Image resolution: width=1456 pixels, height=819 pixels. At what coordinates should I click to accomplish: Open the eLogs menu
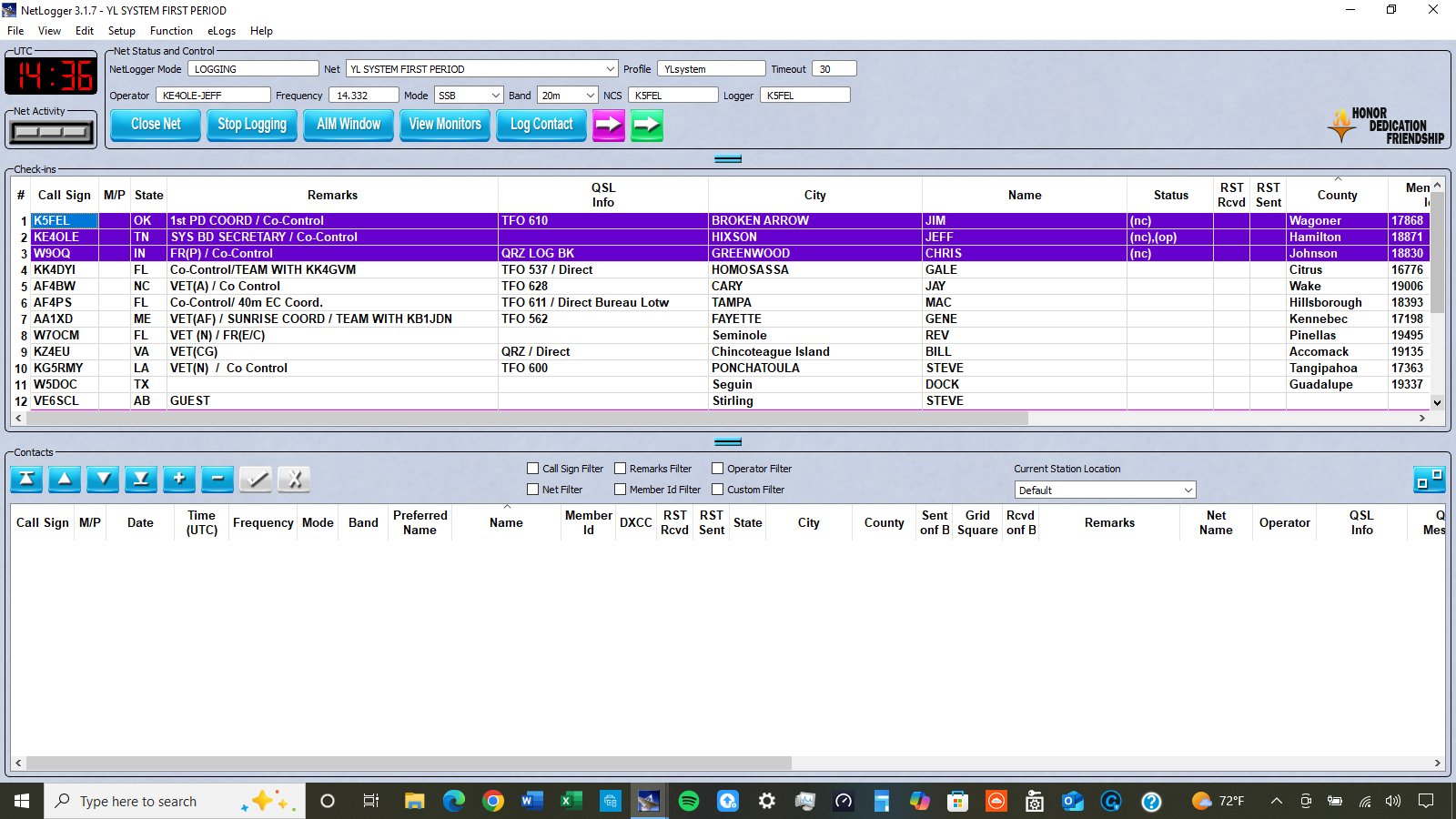click(x=221, y=31)
